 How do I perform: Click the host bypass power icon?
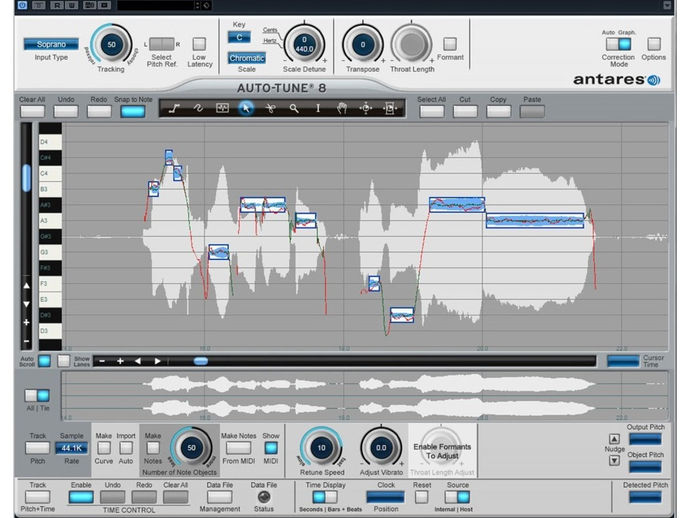[x=22, y=5]
